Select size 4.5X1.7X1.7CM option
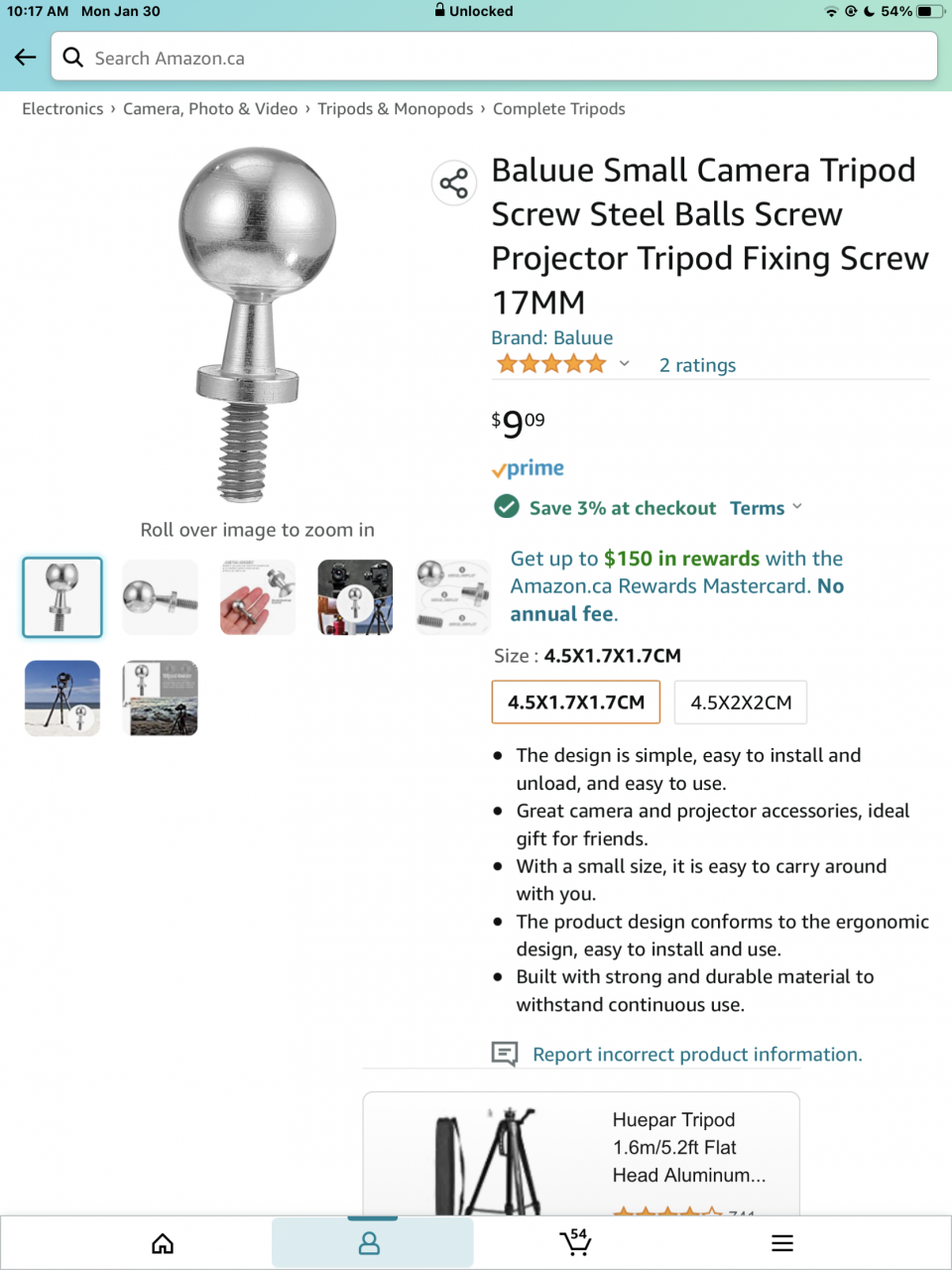The width and height of the screenshot is (952, 1270). tap(576, 702)
